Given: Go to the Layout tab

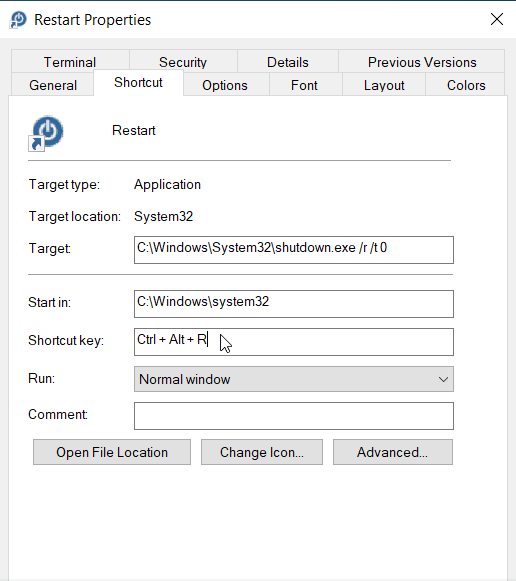Looking at the screenshot, I should tap(384, 85).
